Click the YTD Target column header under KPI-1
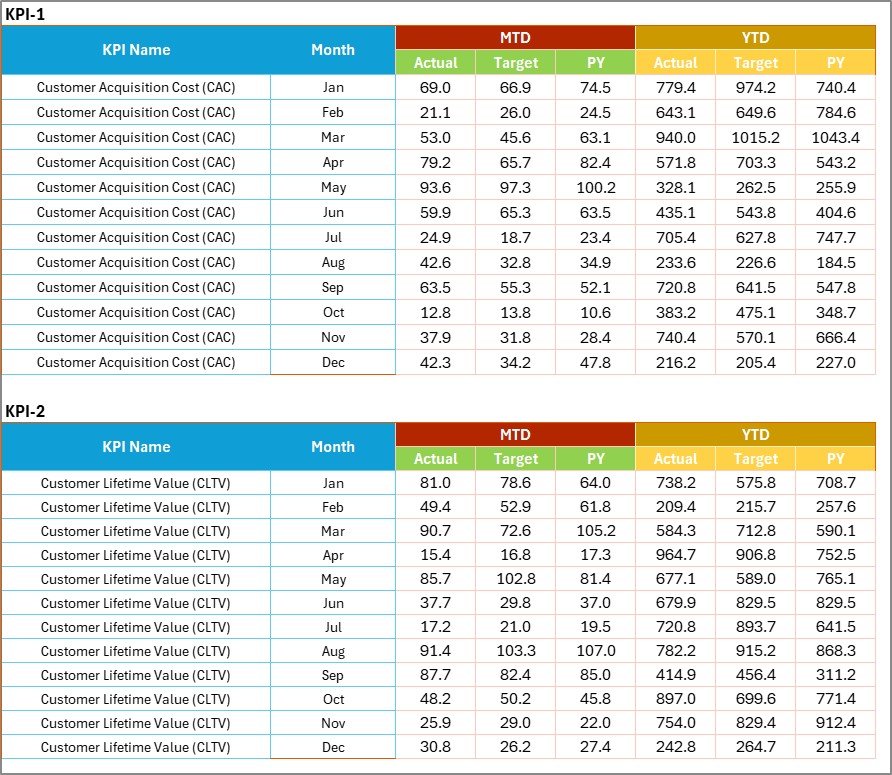 (756, 62)
